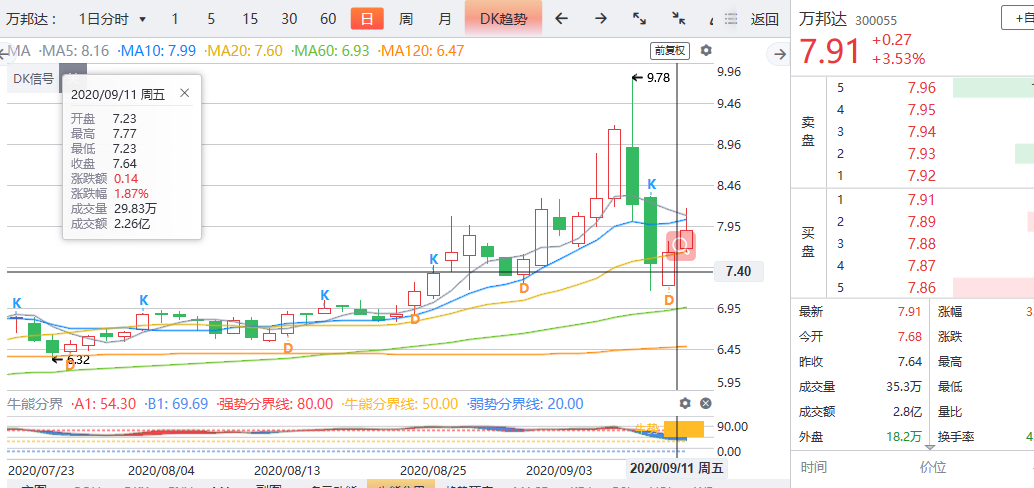This screenshot has height=488, width=1034.
Task: Click the K signal above the 8.46 candle
Action: click(652, 184)
